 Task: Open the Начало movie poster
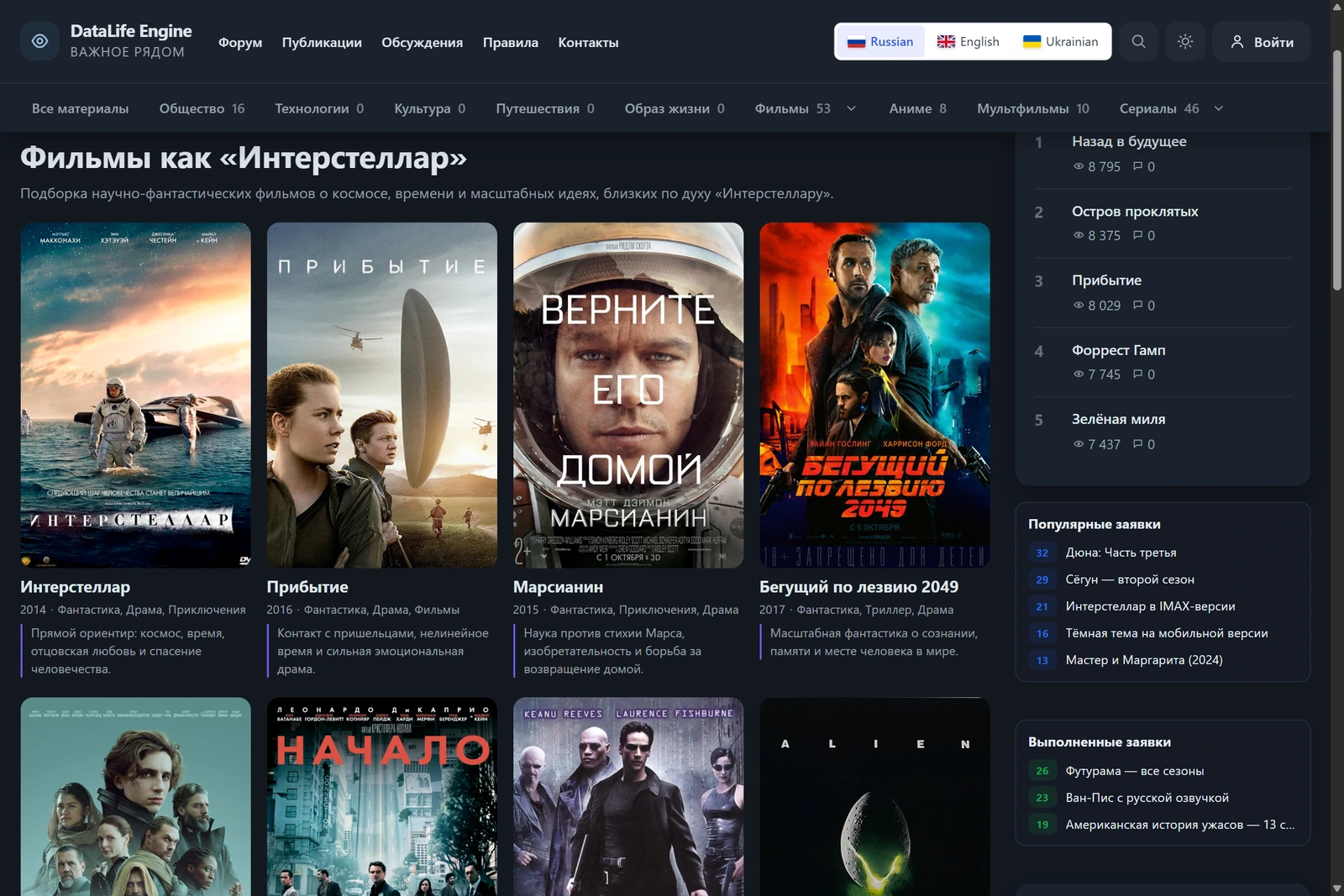382,797
